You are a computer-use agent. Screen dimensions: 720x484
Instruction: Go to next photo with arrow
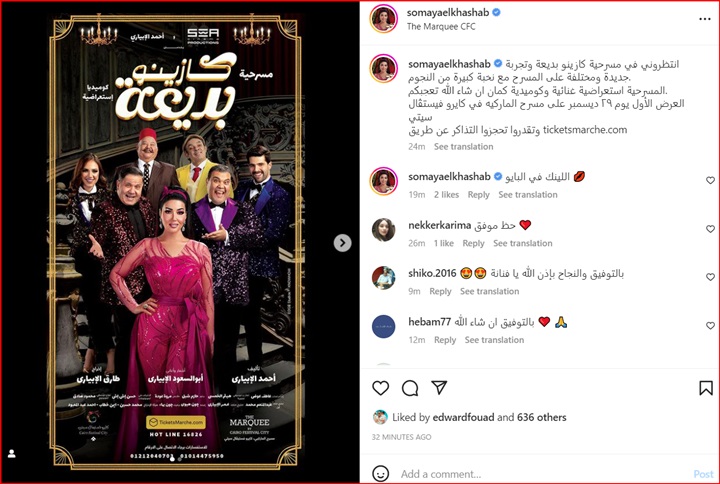(x=342, y=243)
